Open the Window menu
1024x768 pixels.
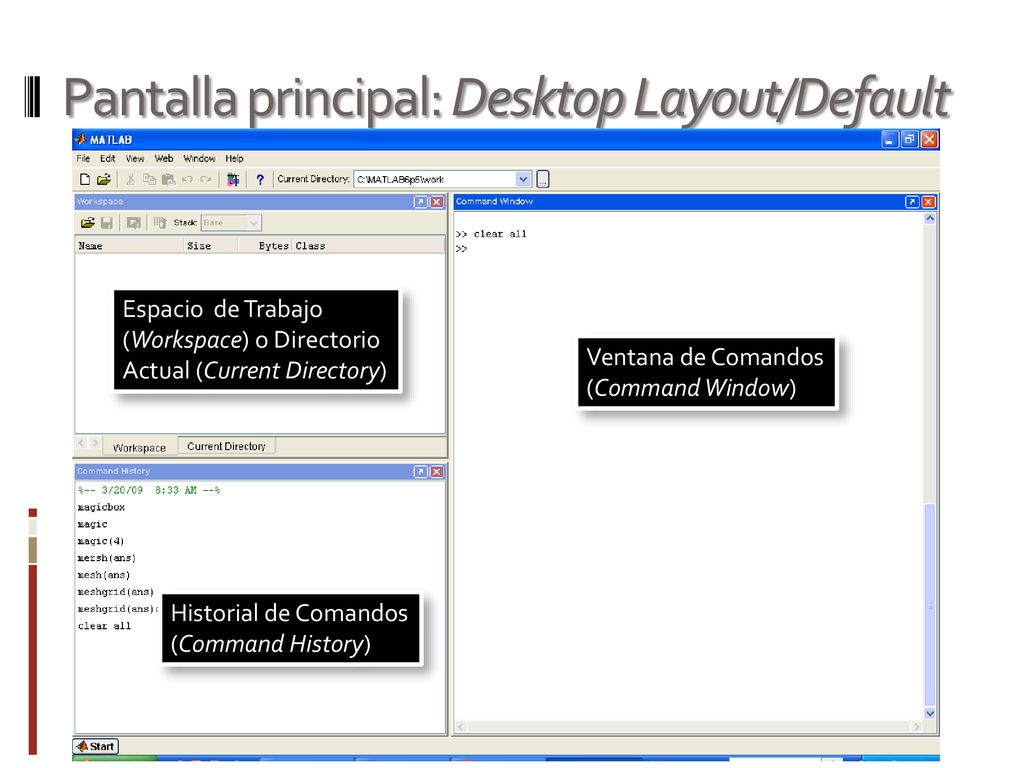[199, 159]
